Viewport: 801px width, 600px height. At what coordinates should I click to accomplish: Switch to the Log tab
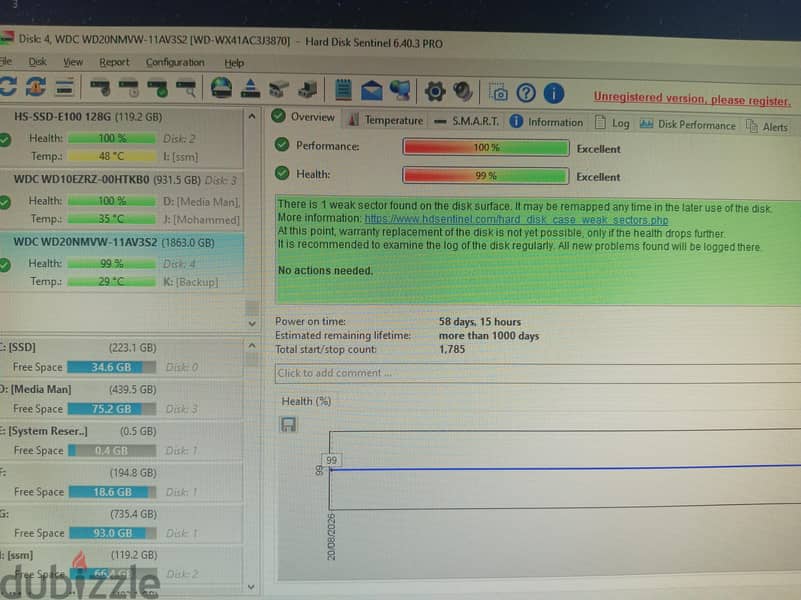(612, 123)
